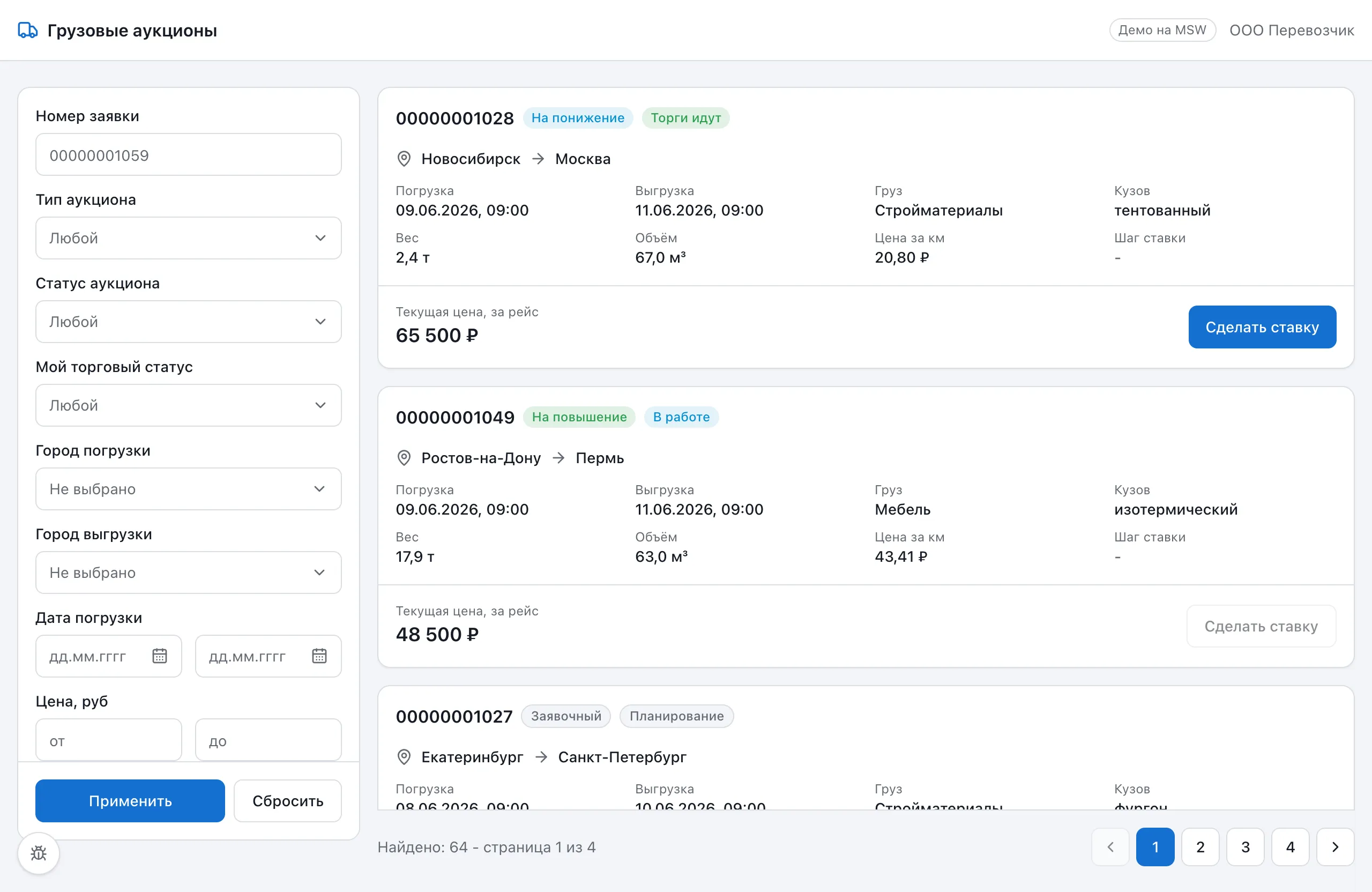The height and width of the screenshot is (892, 1372).
Task: Click Применить filter button
Action: tap(130, 801)
